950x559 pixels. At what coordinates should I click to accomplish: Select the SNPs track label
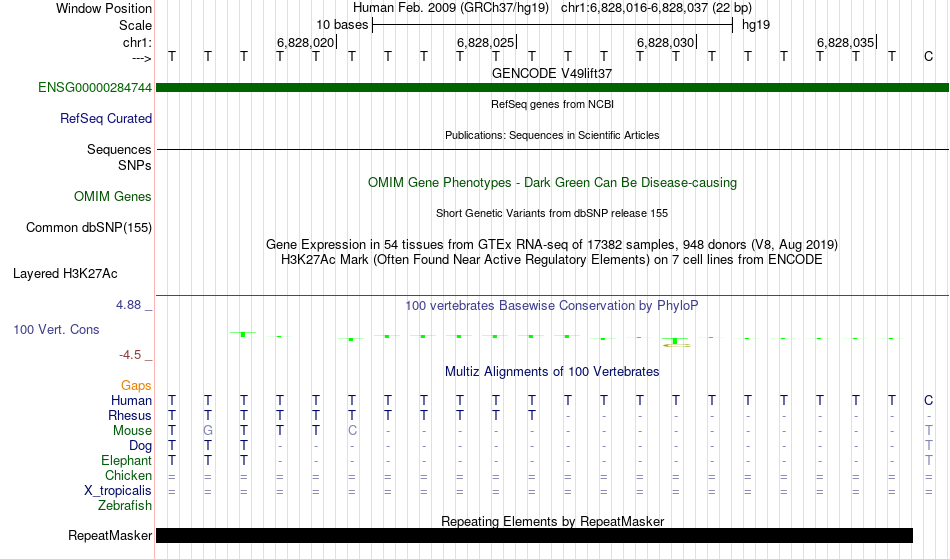click(x=135, y=165)
